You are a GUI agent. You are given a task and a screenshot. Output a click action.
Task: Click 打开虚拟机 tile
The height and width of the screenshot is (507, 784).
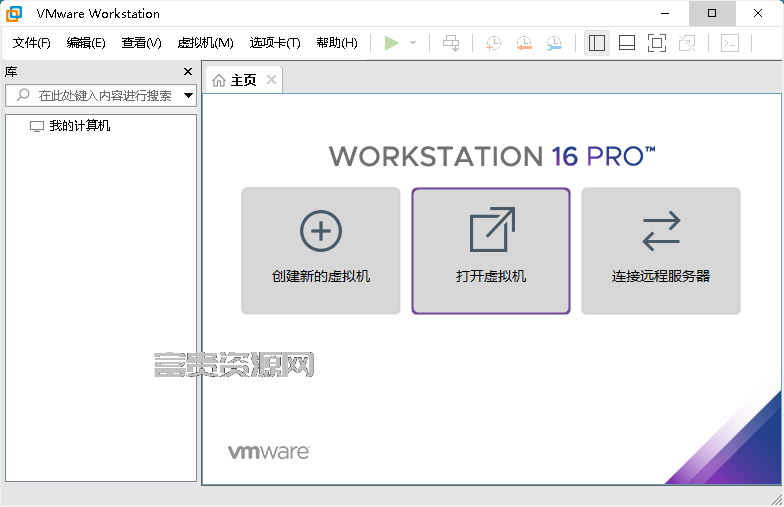[x=491, y=251]
